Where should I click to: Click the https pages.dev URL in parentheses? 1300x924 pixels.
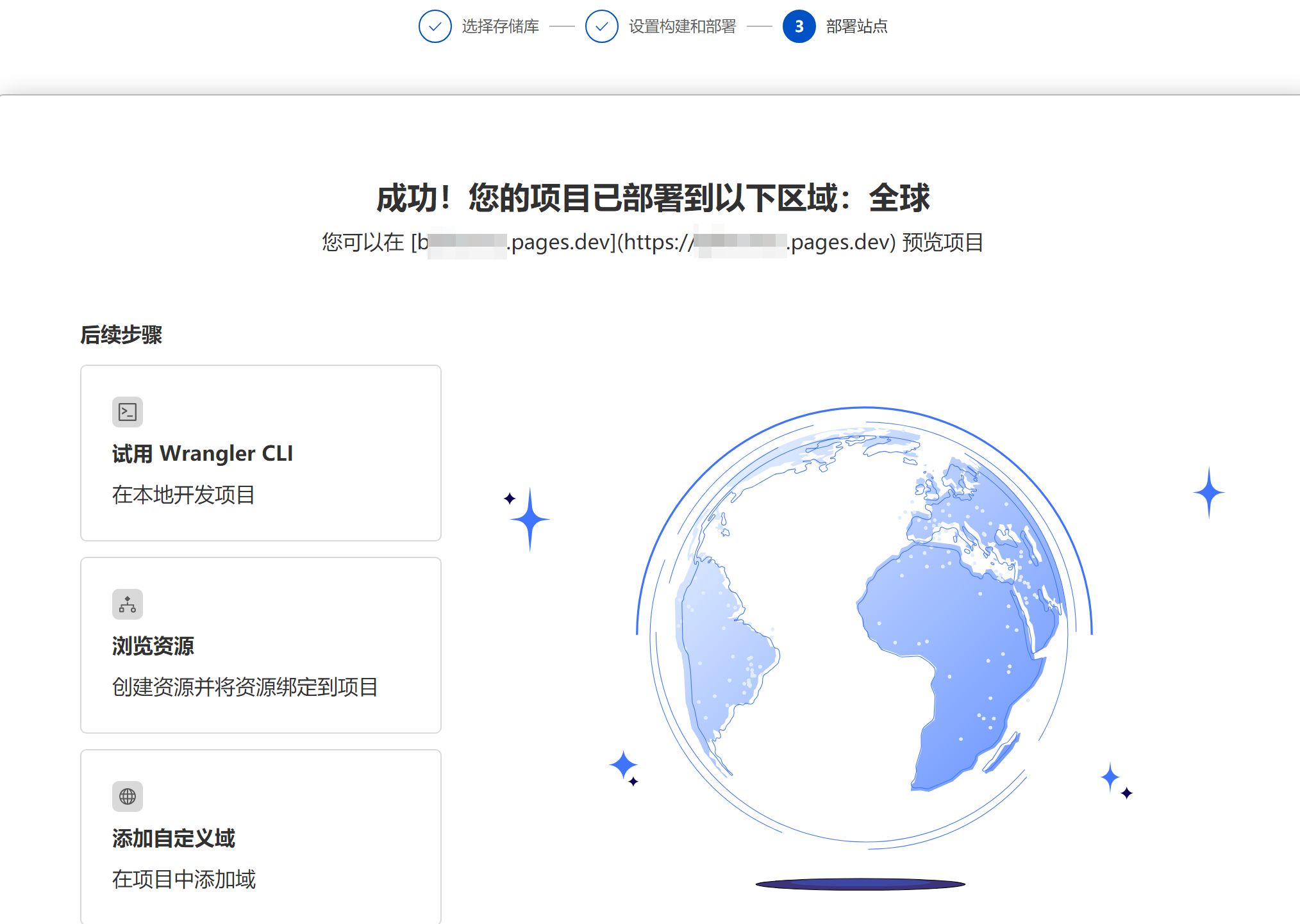(x=756, y=242)
